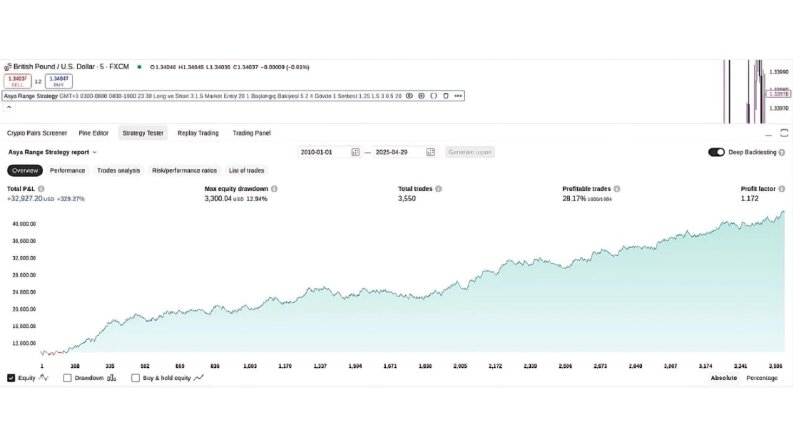Open the Crypto Pairs Screener tab
The height and width of the screenshot is (446, 793).
[37, 133]
